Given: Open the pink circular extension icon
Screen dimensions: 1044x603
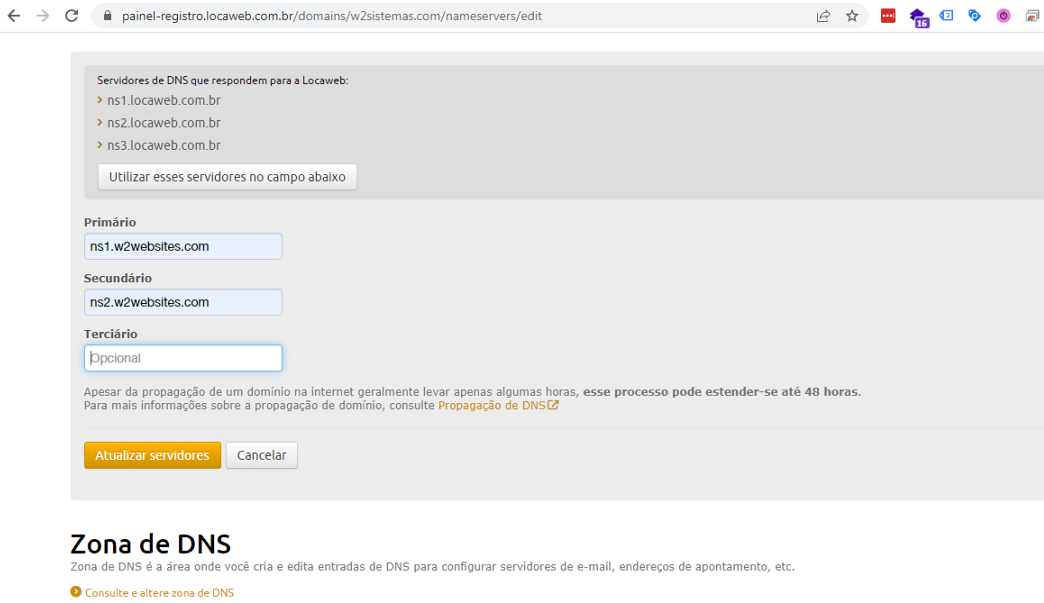Looking at the screenshot, I should [1003, 16].
